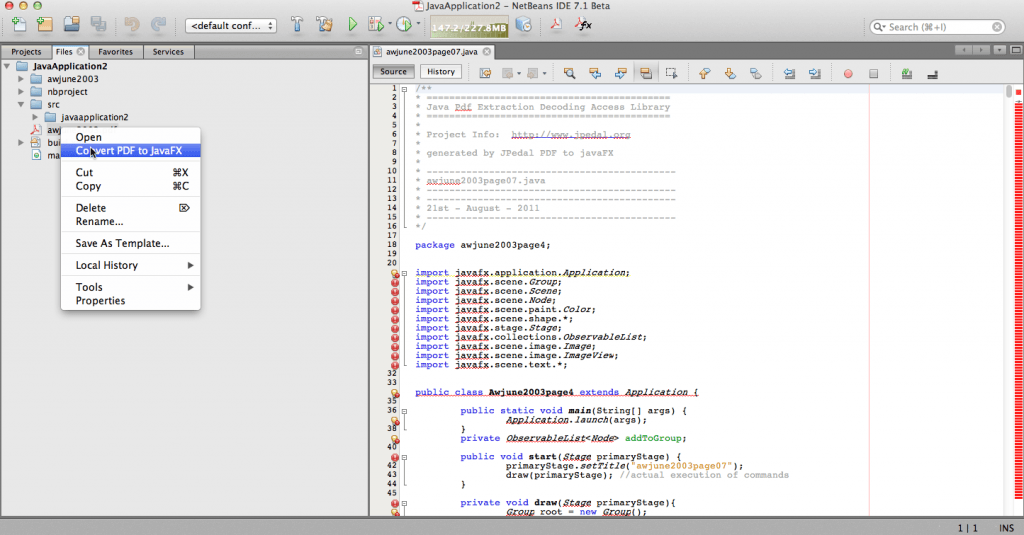
Task: Toggle the rectangular selection mode
Action: point(672,73)
